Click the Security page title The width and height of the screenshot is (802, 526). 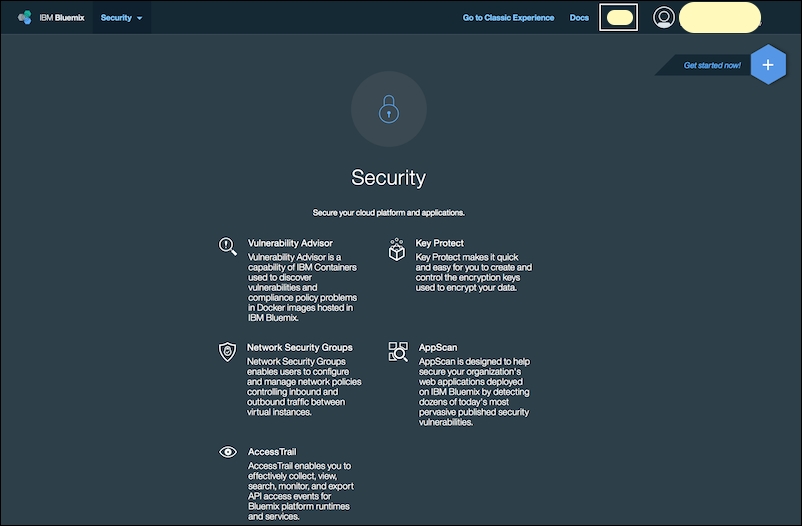[x=389, y=178]
